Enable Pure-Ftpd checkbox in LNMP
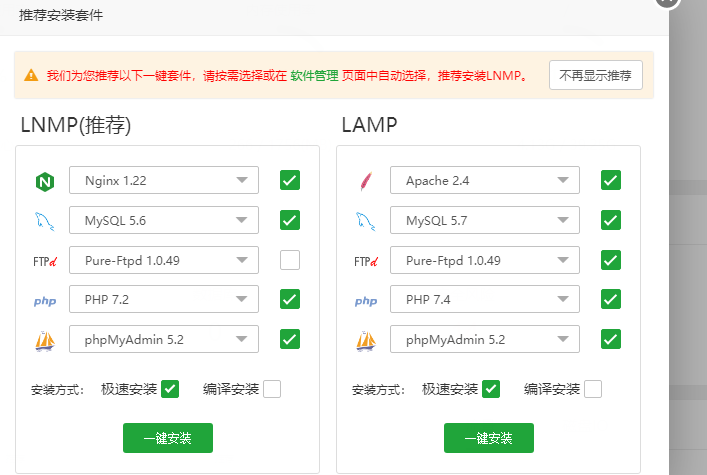Screen dimensions: 707x475 (290, 260)
